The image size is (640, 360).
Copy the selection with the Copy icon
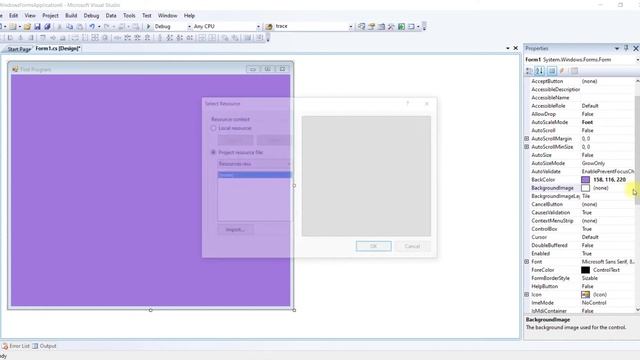pos(69,27)
